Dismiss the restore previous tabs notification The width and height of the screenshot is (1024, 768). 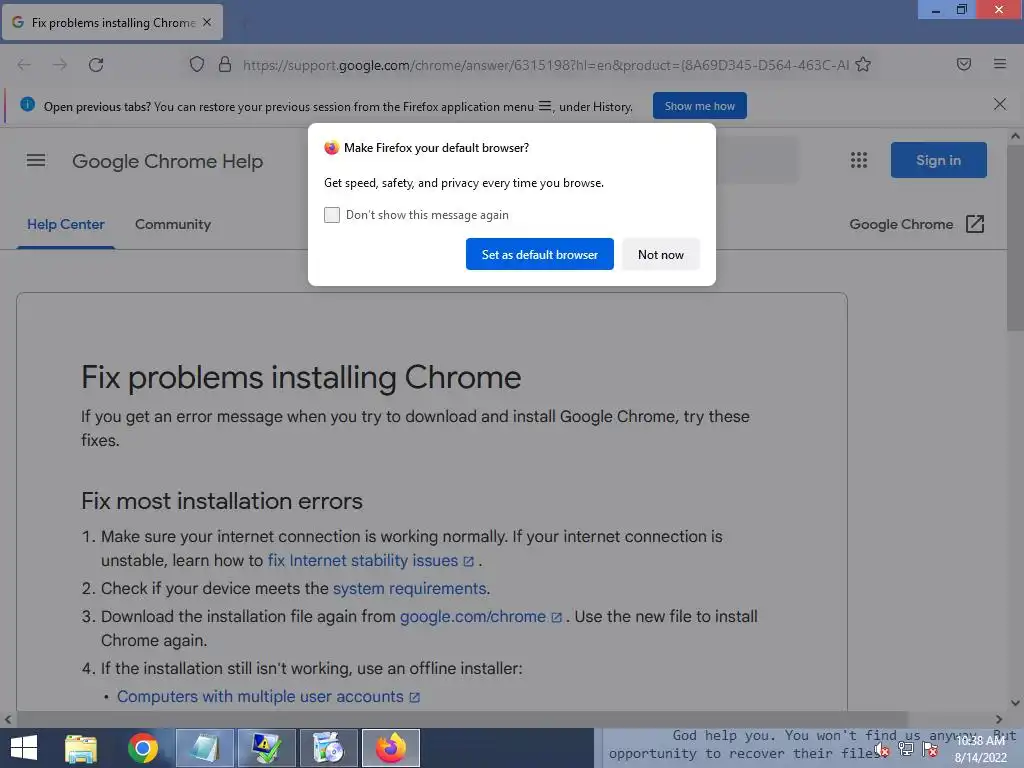pos(1000,104)
